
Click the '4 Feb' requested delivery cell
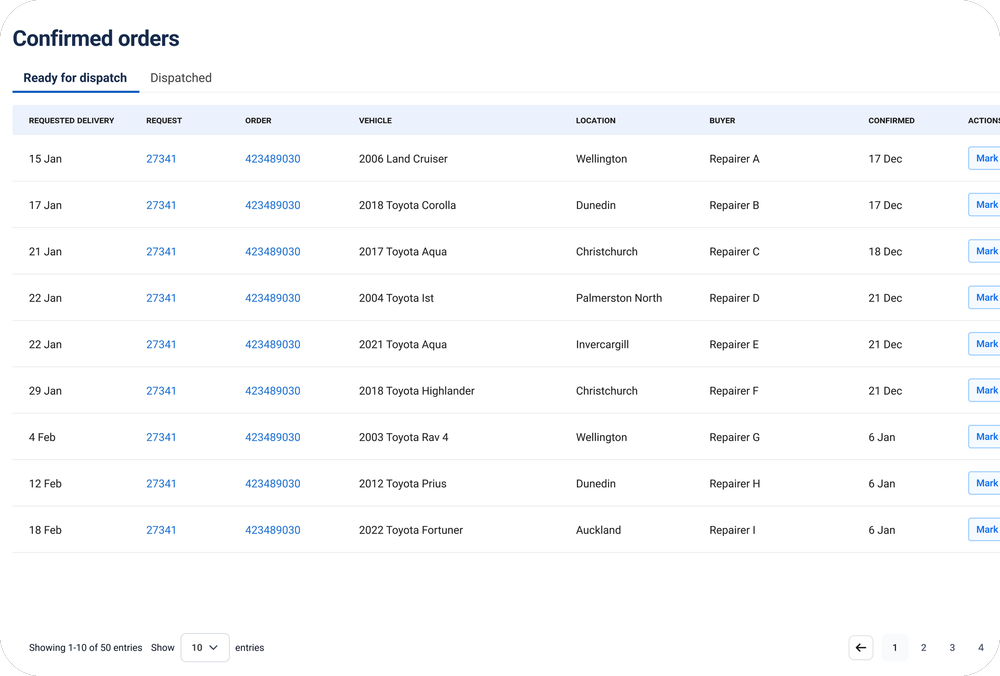42,437
